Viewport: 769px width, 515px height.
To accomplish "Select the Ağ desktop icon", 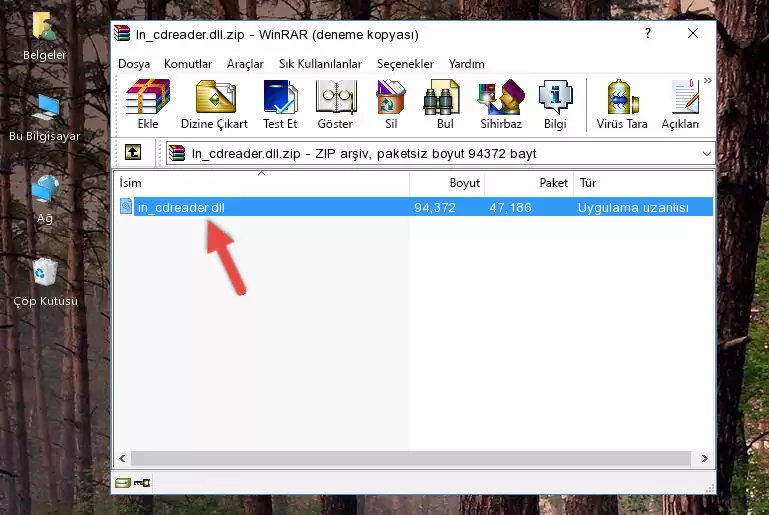I will coord(45,200).
